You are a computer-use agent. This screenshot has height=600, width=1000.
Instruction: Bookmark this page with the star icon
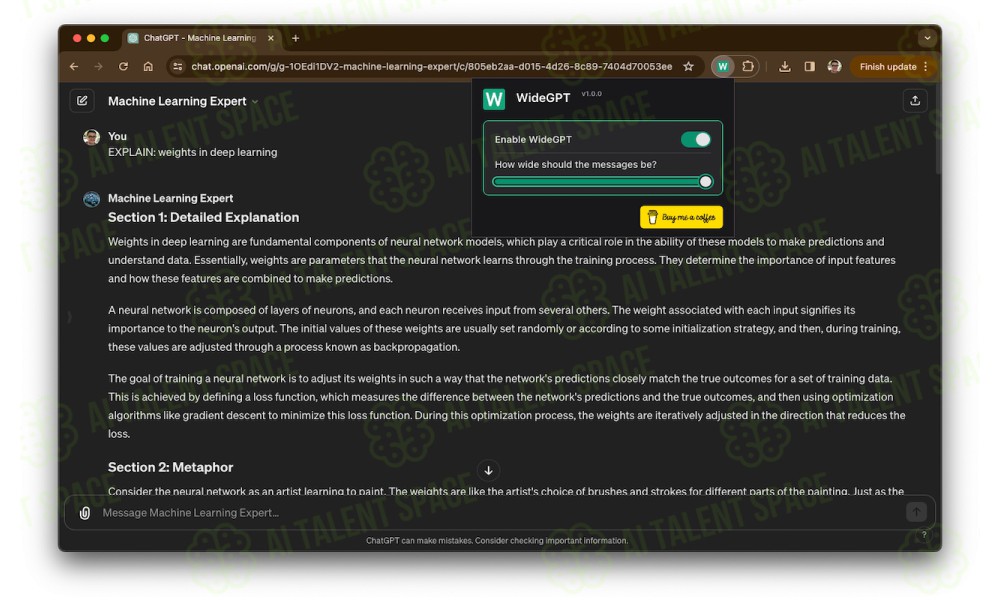pyautogui.click(x=689, y=66)
